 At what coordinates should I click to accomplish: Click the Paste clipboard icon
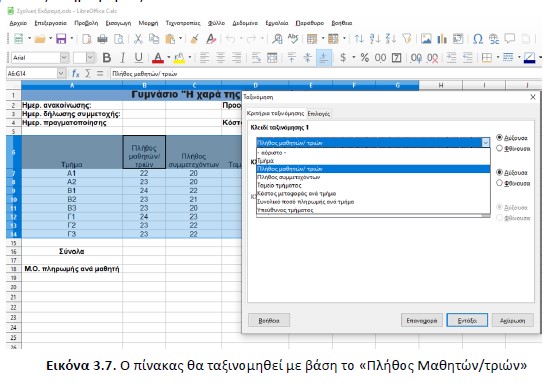pyautogui.click(x=170, y=39)
